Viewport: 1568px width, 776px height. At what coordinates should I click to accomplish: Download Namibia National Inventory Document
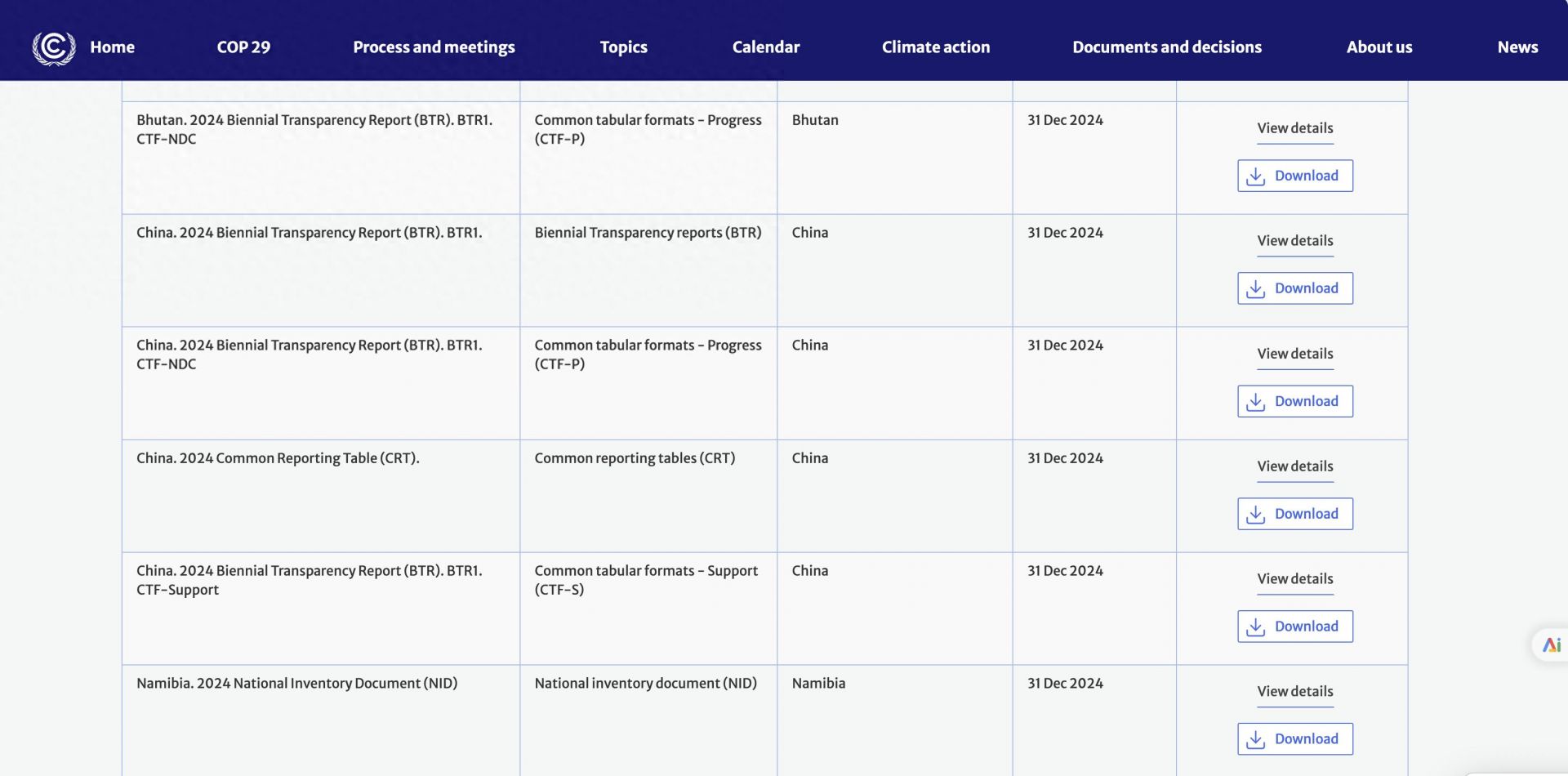[1294, 739]
